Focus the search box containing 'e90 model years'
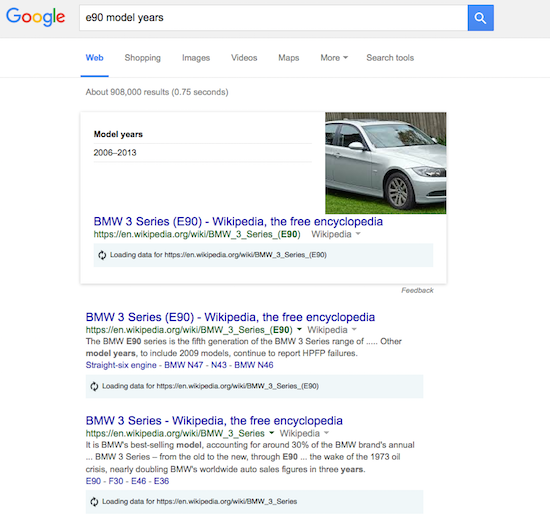Viewport: 550px width, 523px height. click(x=274, y=18)
